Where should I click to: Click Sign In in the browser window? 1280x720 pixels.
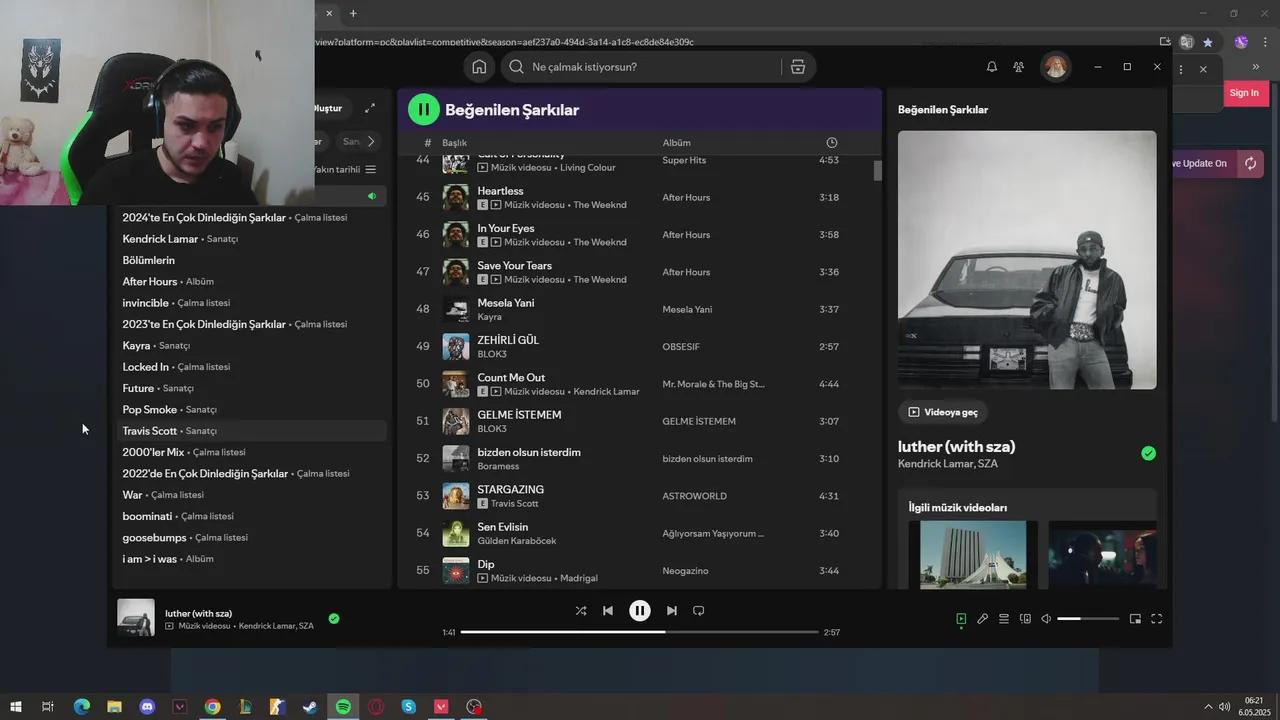(x=1244, y=93)
